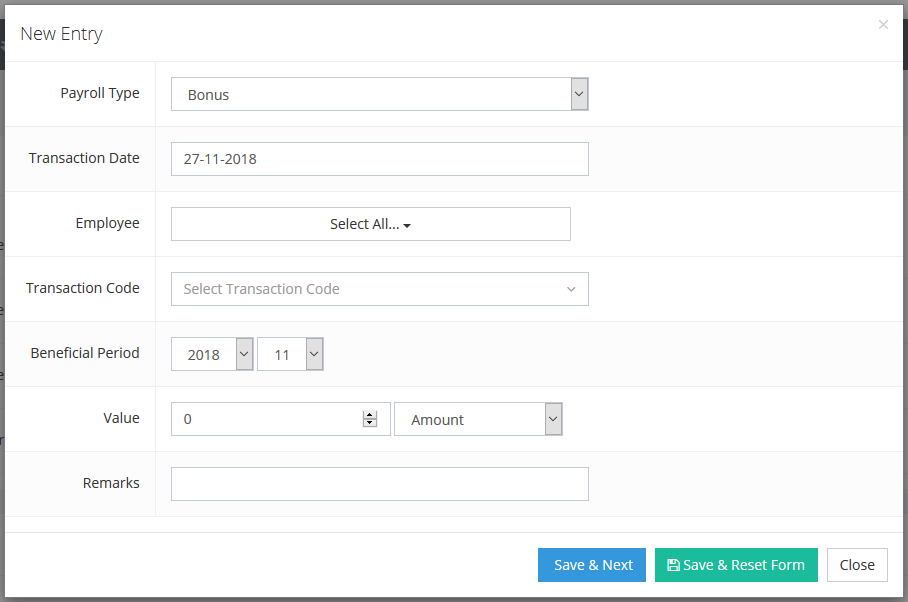
Task: Open the Select Transaction Code combo box
Action: click(x=379, y=289)
